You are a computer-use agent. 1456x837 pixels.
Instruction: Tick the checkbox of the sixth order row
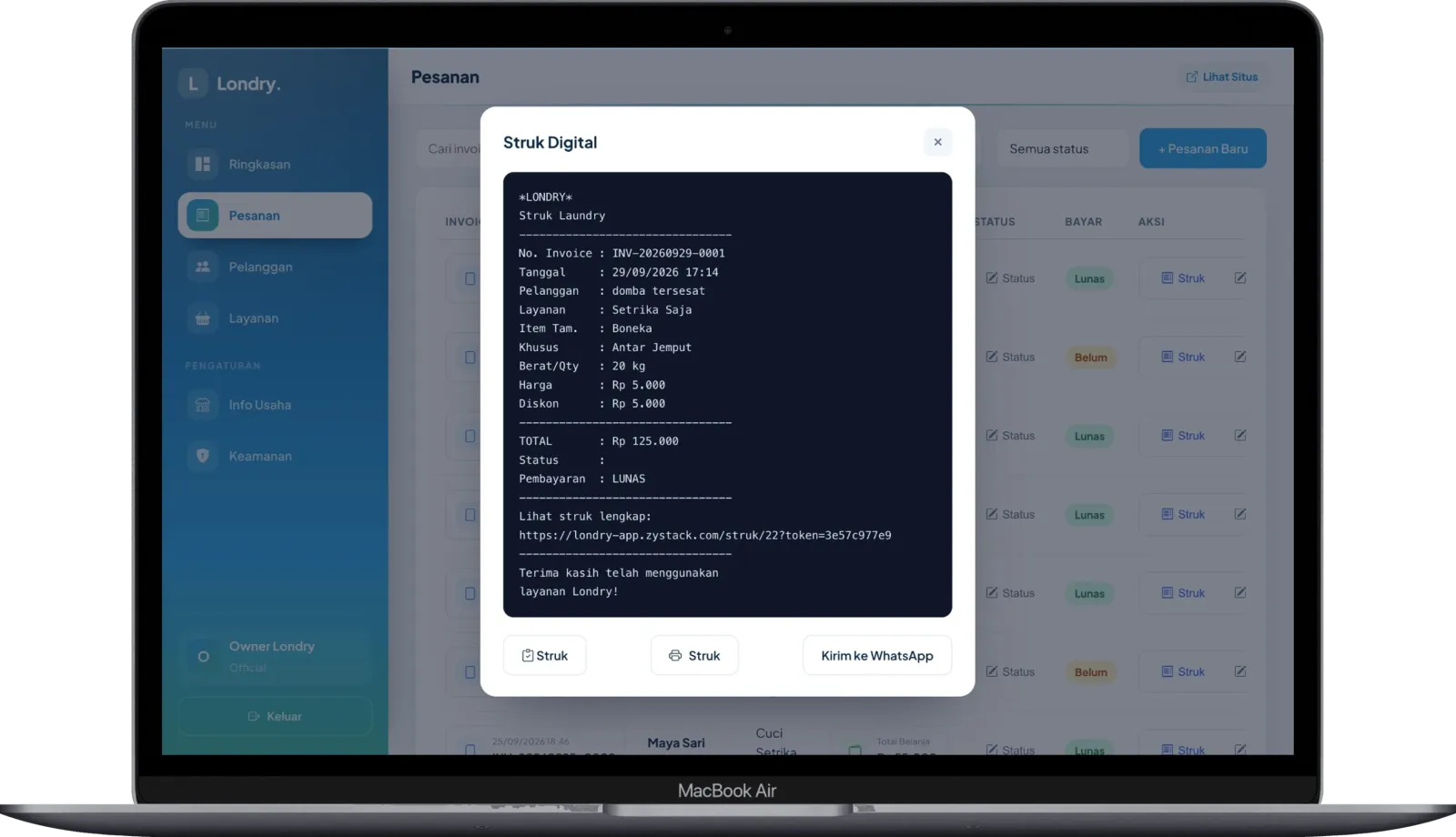[470, 672]
